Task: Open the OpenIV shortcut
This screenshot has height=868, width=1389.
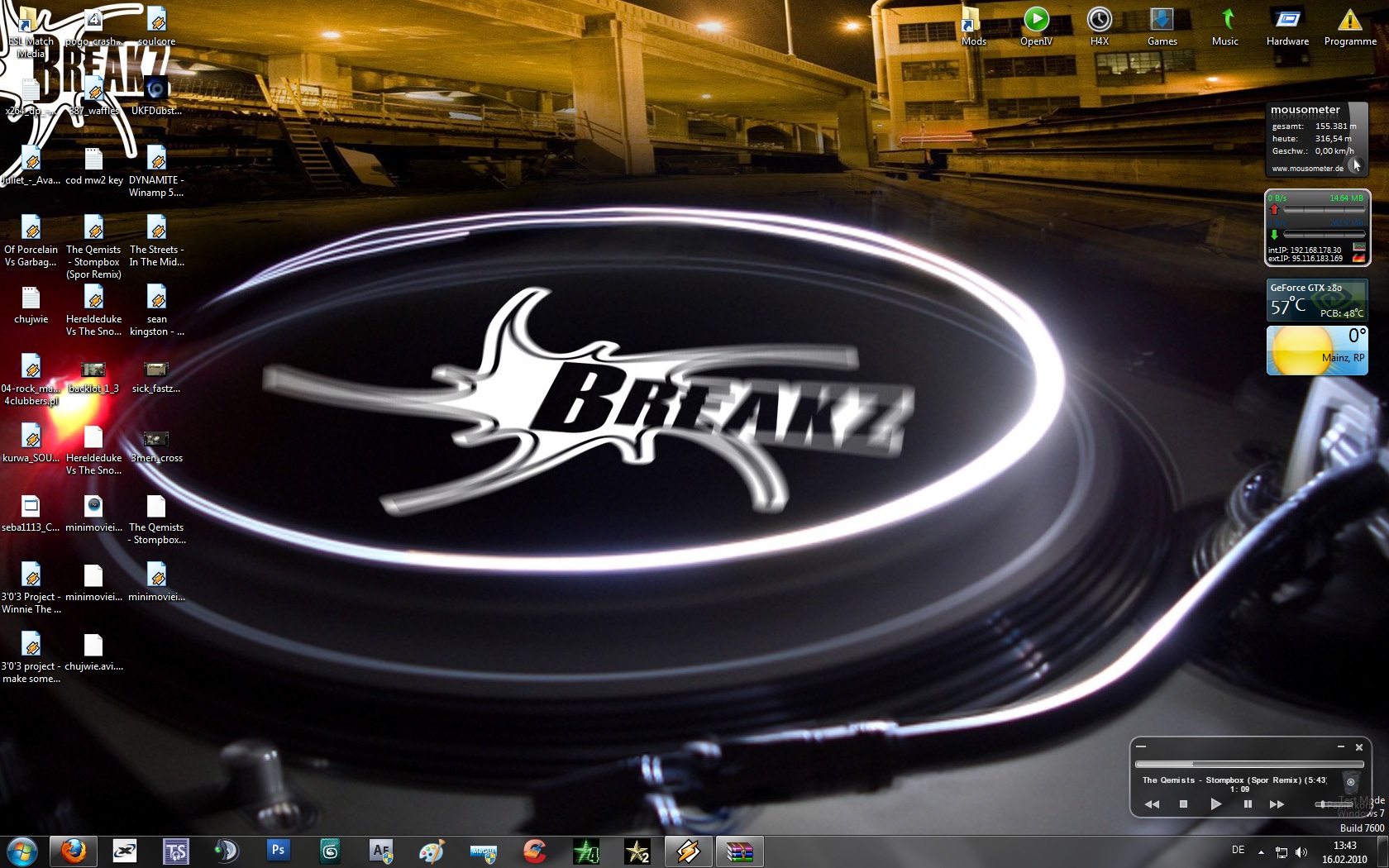Action: point(1036,26)
